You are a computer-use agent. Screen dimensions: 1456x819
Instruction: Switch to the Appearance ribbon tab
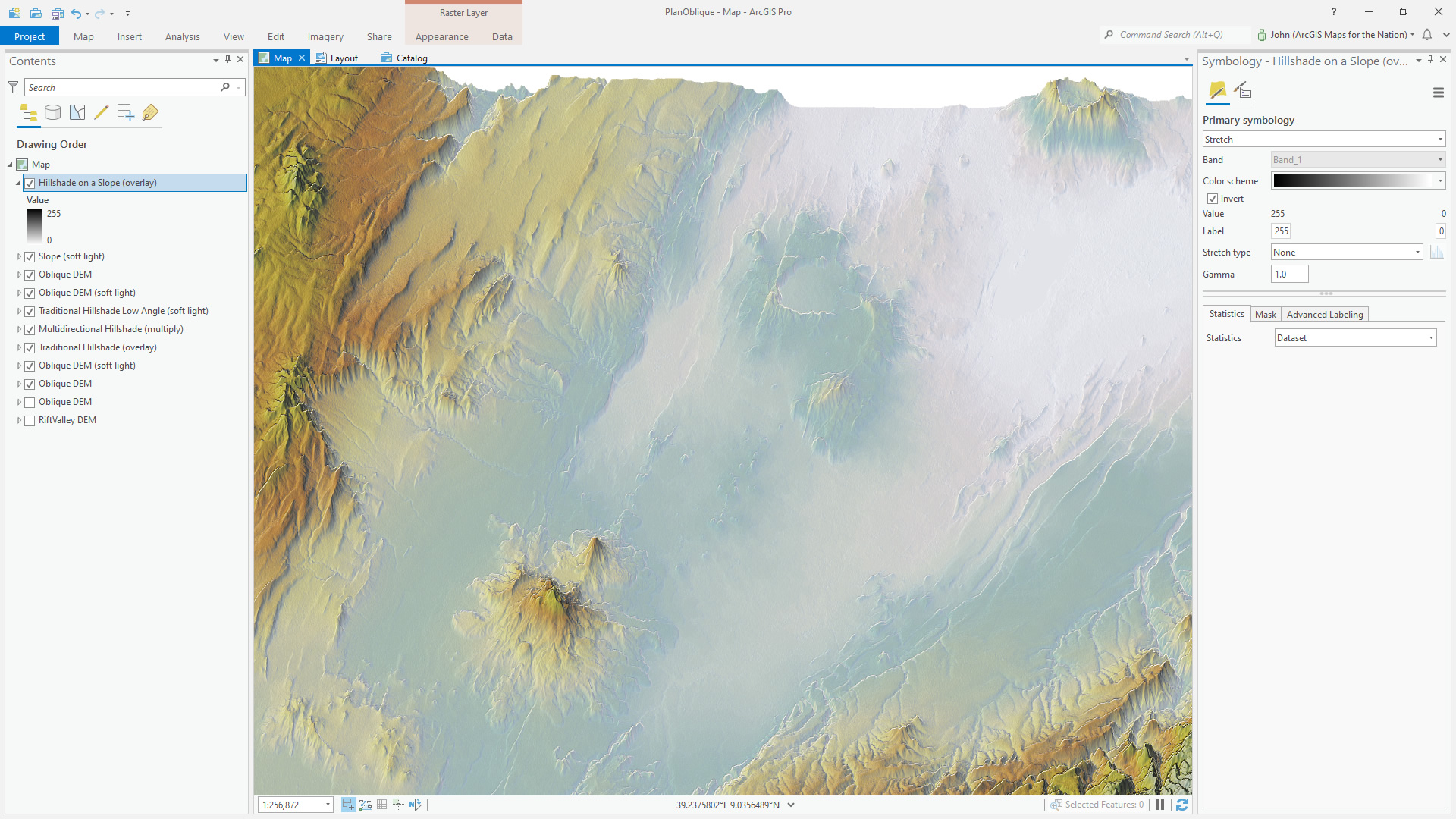tap(441, 36)
